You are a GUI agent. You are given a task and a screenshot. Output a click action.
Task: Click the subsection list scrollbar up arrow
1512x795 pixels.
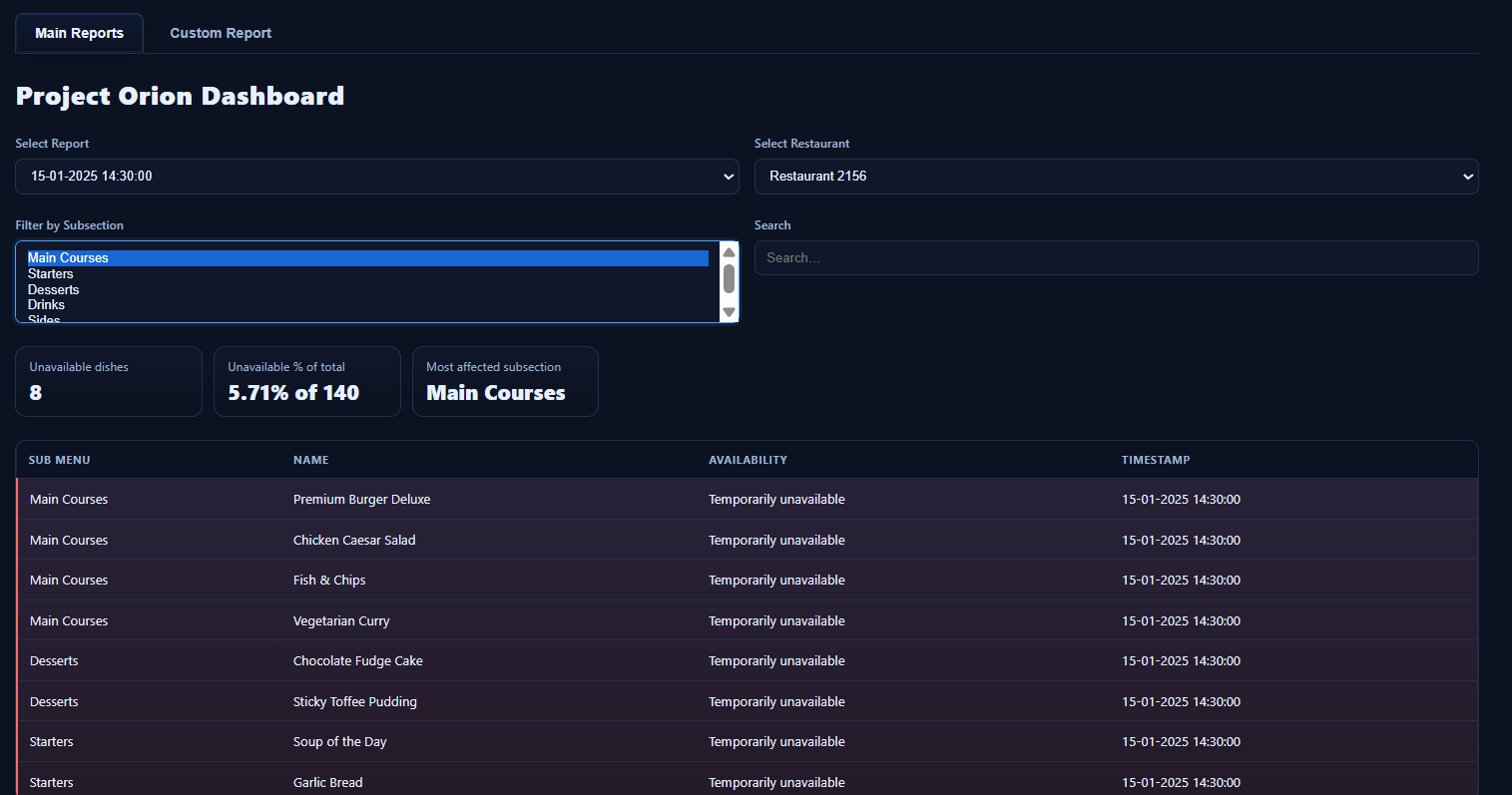pos(729,251)
